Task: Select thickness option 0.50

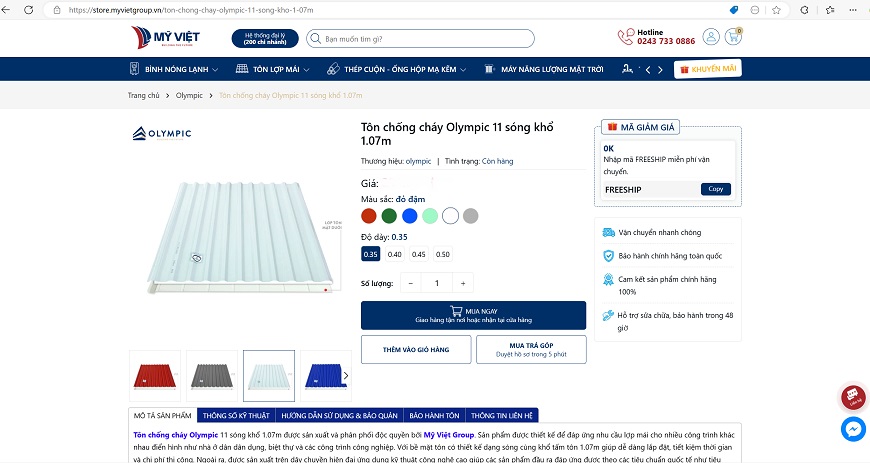Action: pyautogui.click(x=442, y=254)
